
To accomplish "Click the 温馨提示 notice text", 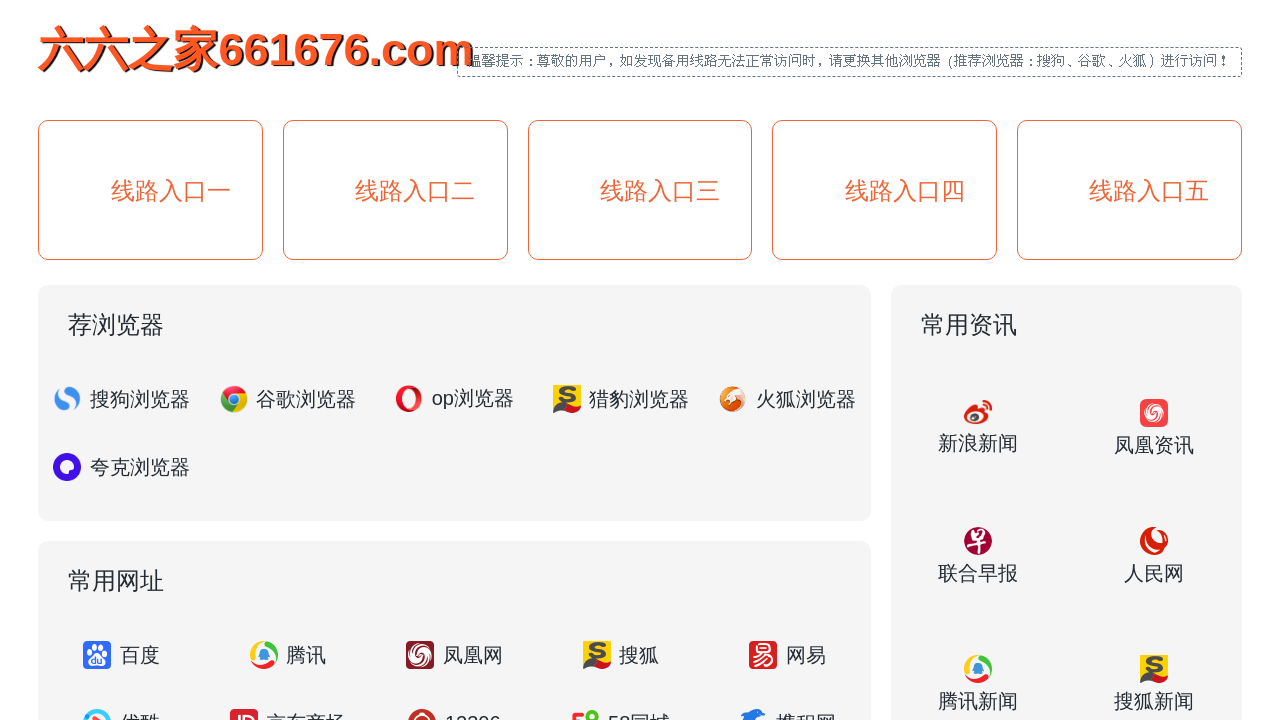I will (x=849, y=61).
